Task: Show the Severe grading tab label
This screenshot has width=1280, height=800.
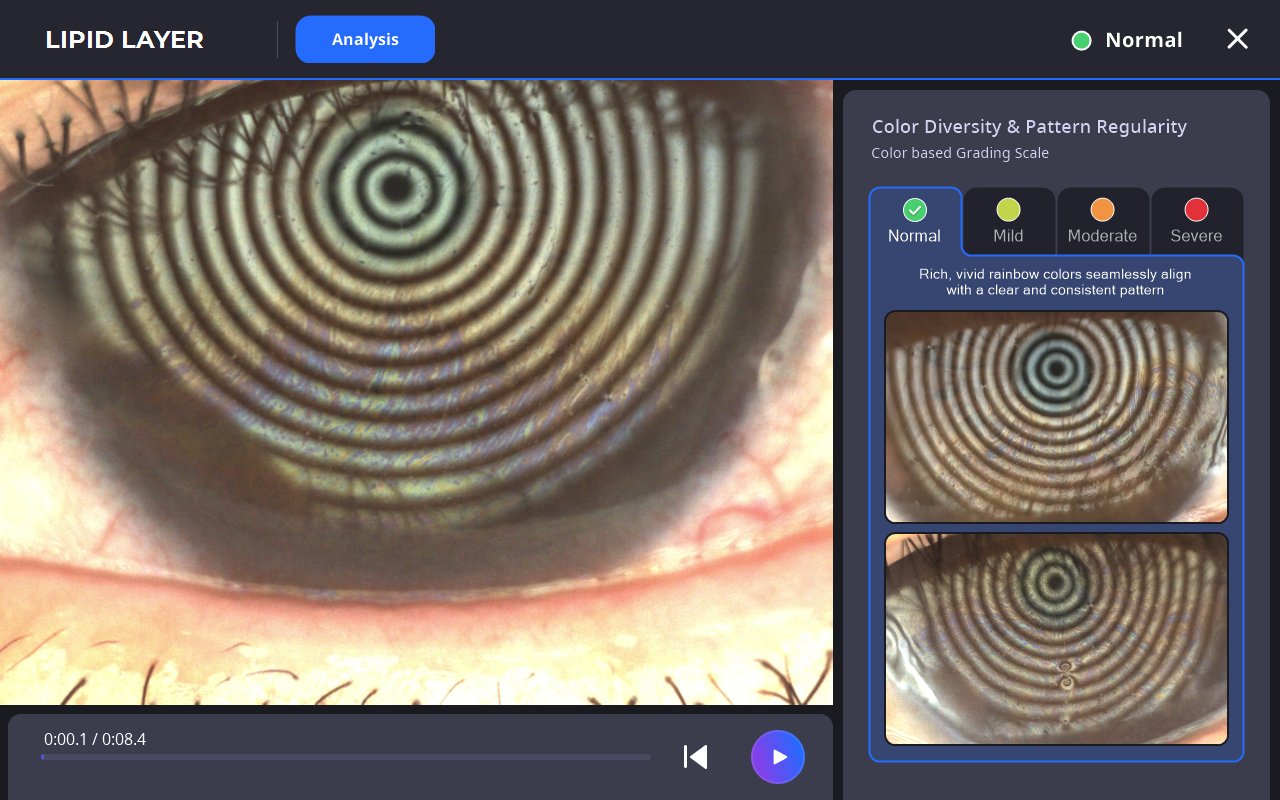Action: (1196, 236)
